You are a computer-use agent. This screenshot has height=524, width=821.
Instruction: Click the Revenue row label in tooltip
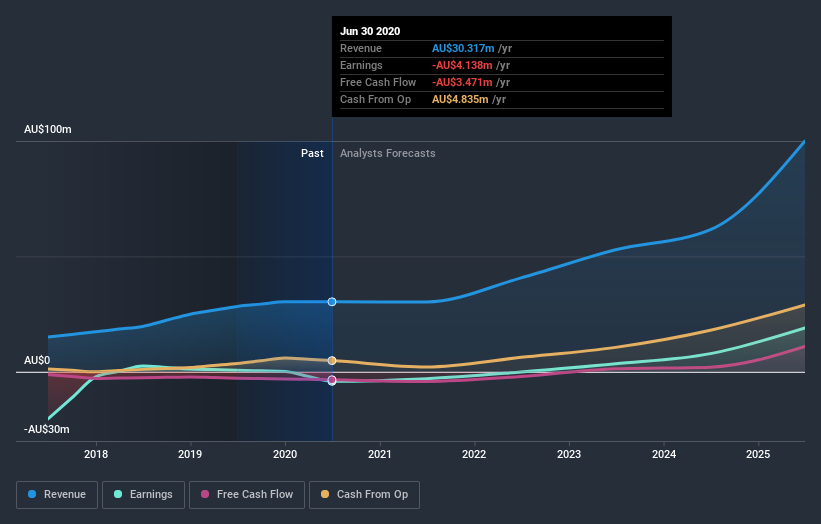[361, 48]
